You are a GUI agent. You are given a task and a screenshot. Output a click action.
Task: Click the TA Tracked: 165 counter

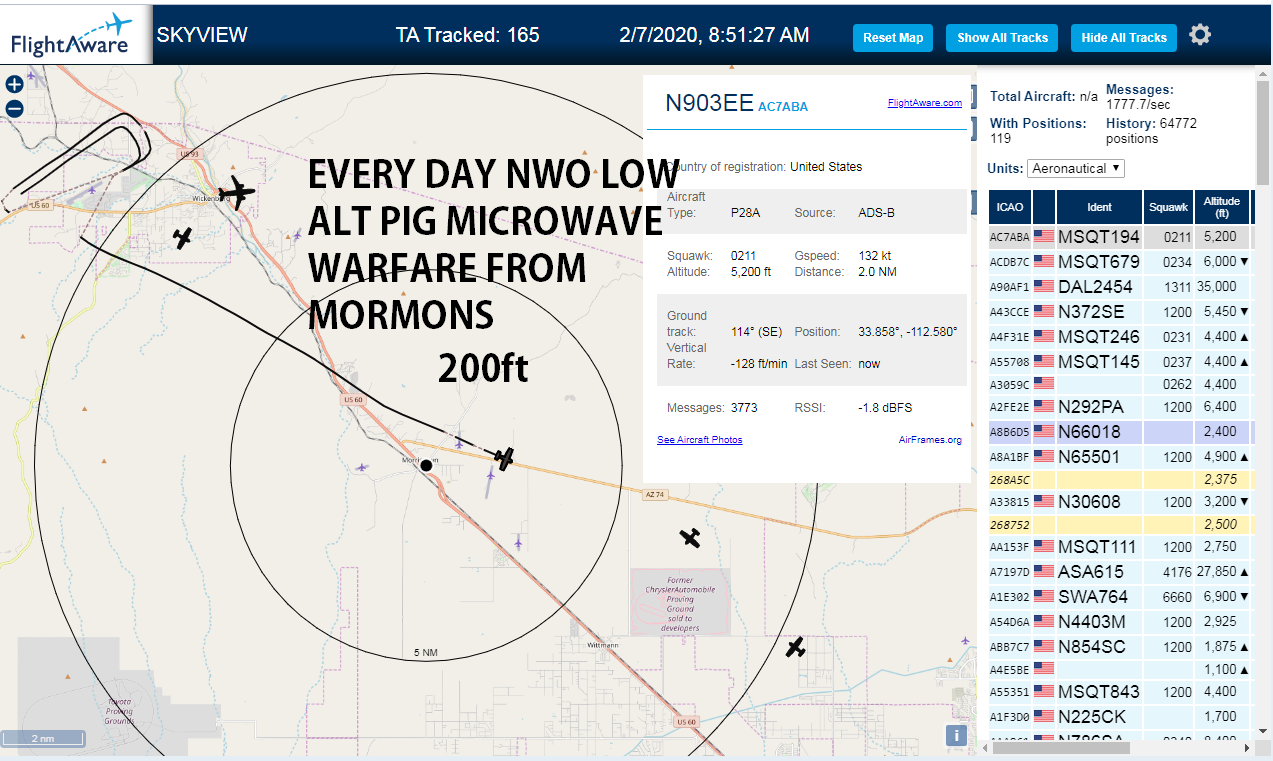pos(467,35)
